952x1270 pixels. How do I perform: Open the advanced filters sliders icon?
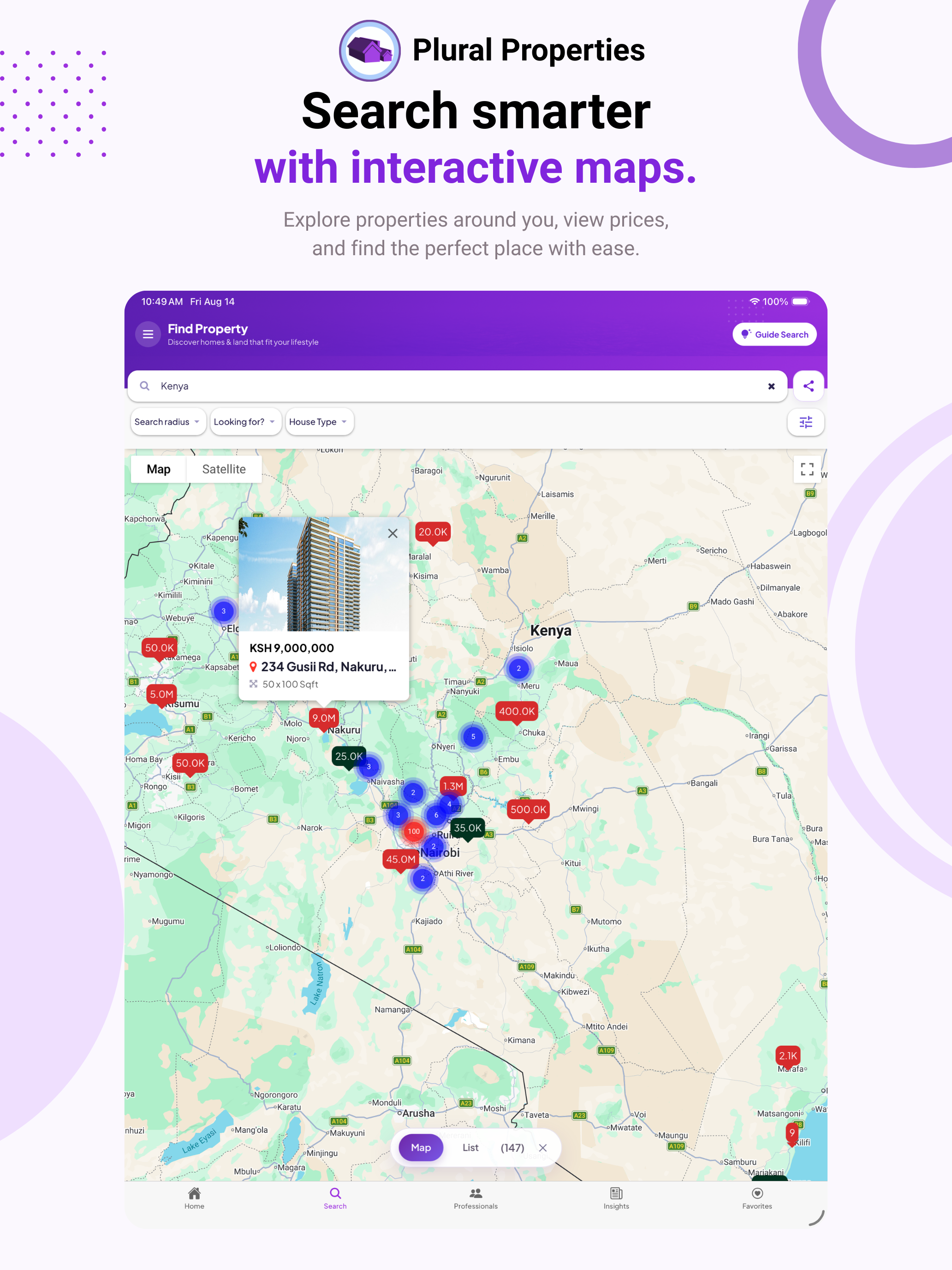(806, 423)
